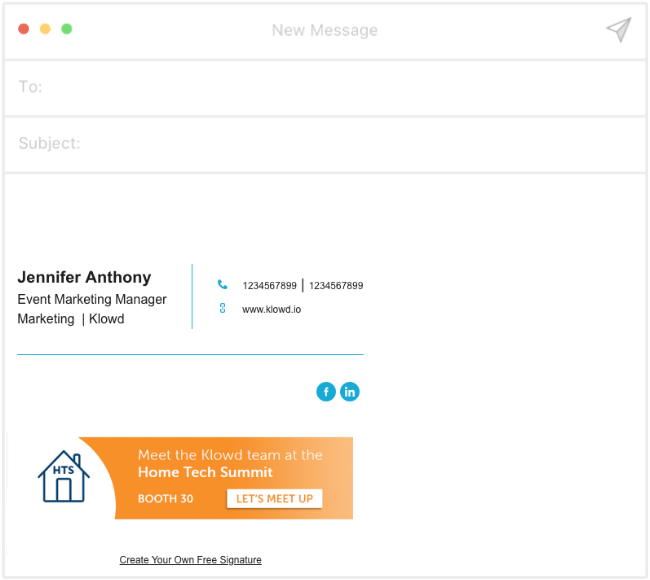Select the Event Marketing Manager title
This screenshot has height=580, width=650.
[92, 299]
